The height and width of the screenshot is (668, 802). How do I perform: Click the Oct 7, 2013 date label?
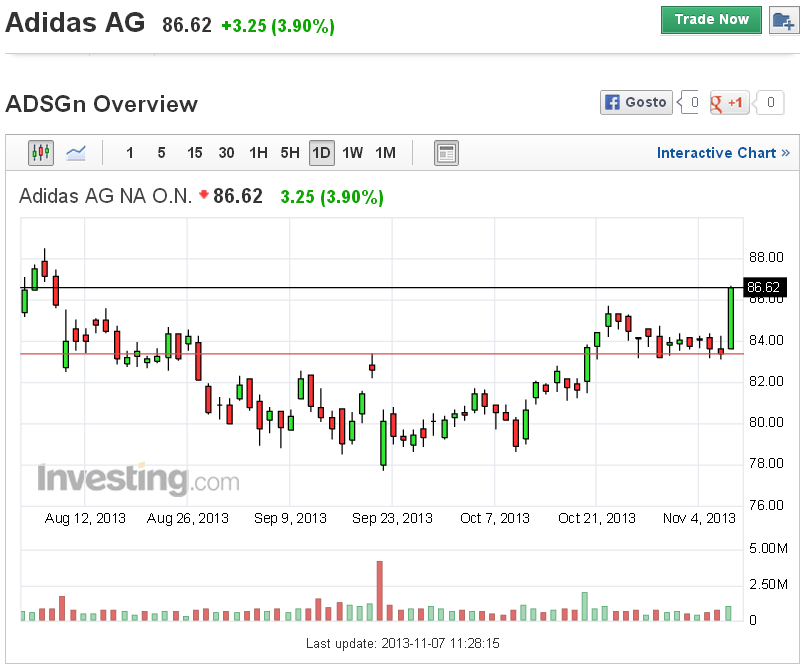point(495,518)
